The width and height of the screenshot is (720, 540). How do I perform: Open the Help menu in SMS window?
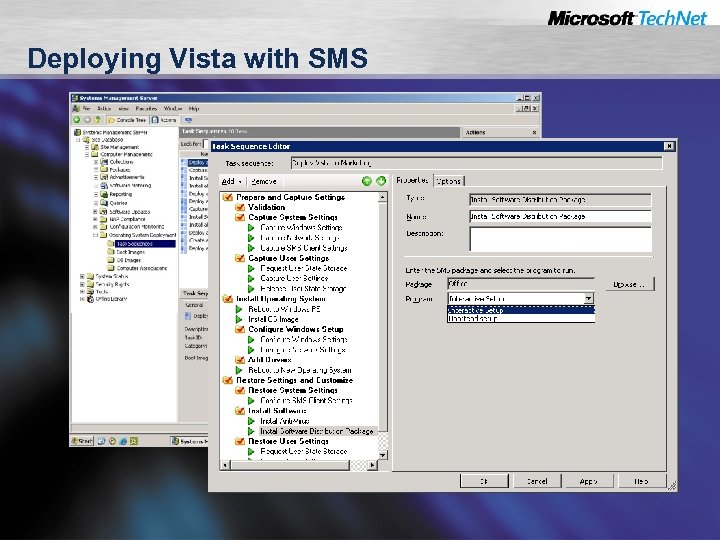point(194,109)
